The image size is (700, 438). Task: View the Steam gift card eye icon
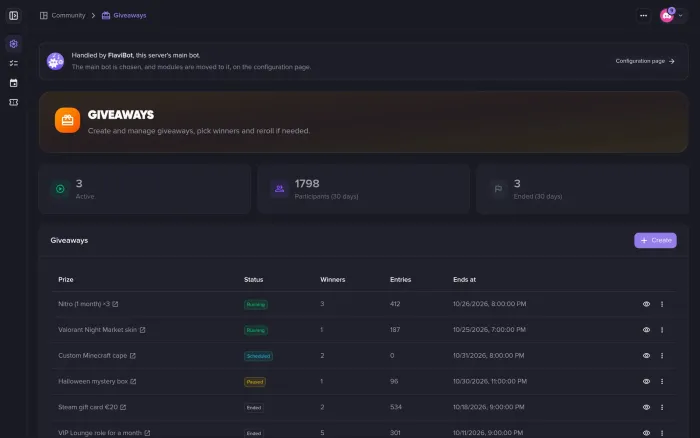point(646,407)
